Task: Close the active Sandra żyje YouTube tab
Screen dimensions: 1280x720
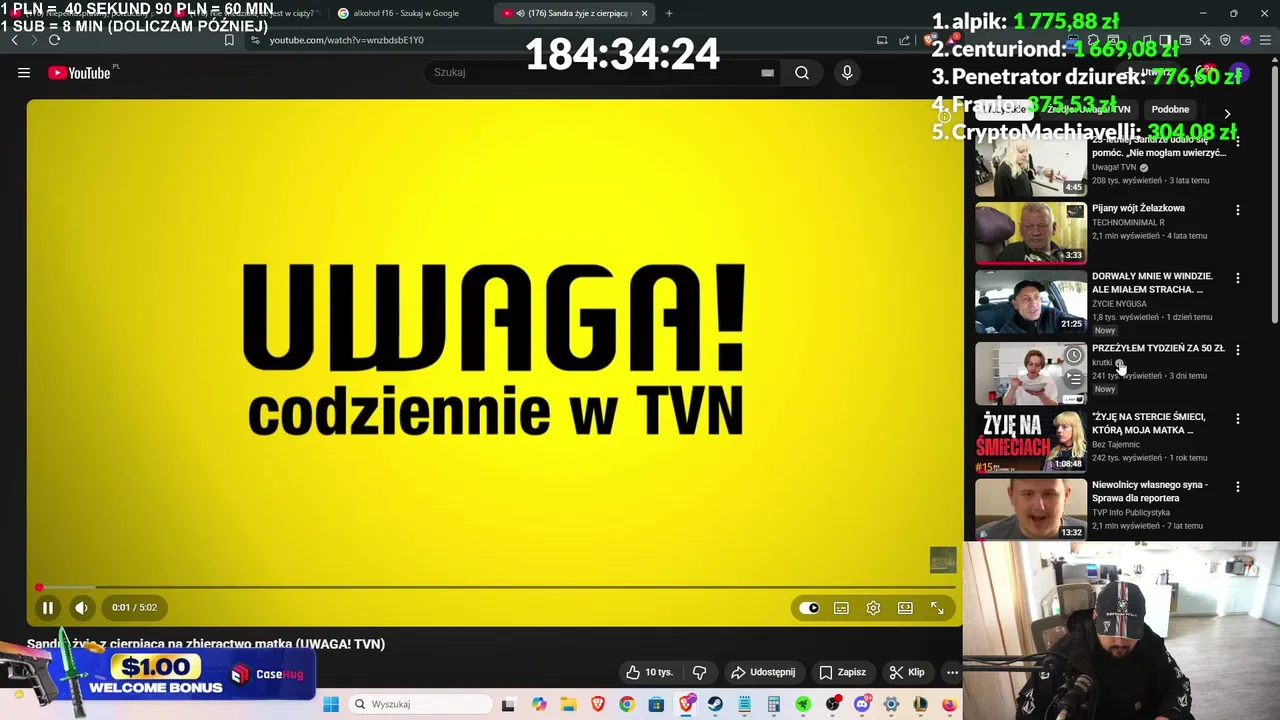Action: click(644, 13)
